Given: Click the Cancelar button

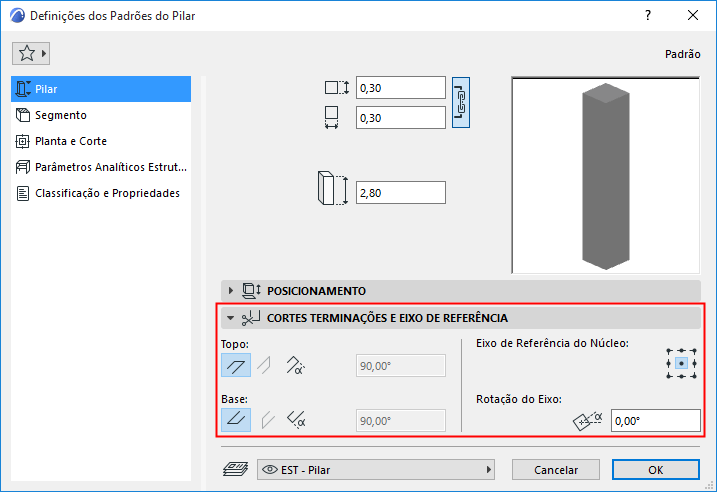Looking at the screenshot, I should [556, 470].
